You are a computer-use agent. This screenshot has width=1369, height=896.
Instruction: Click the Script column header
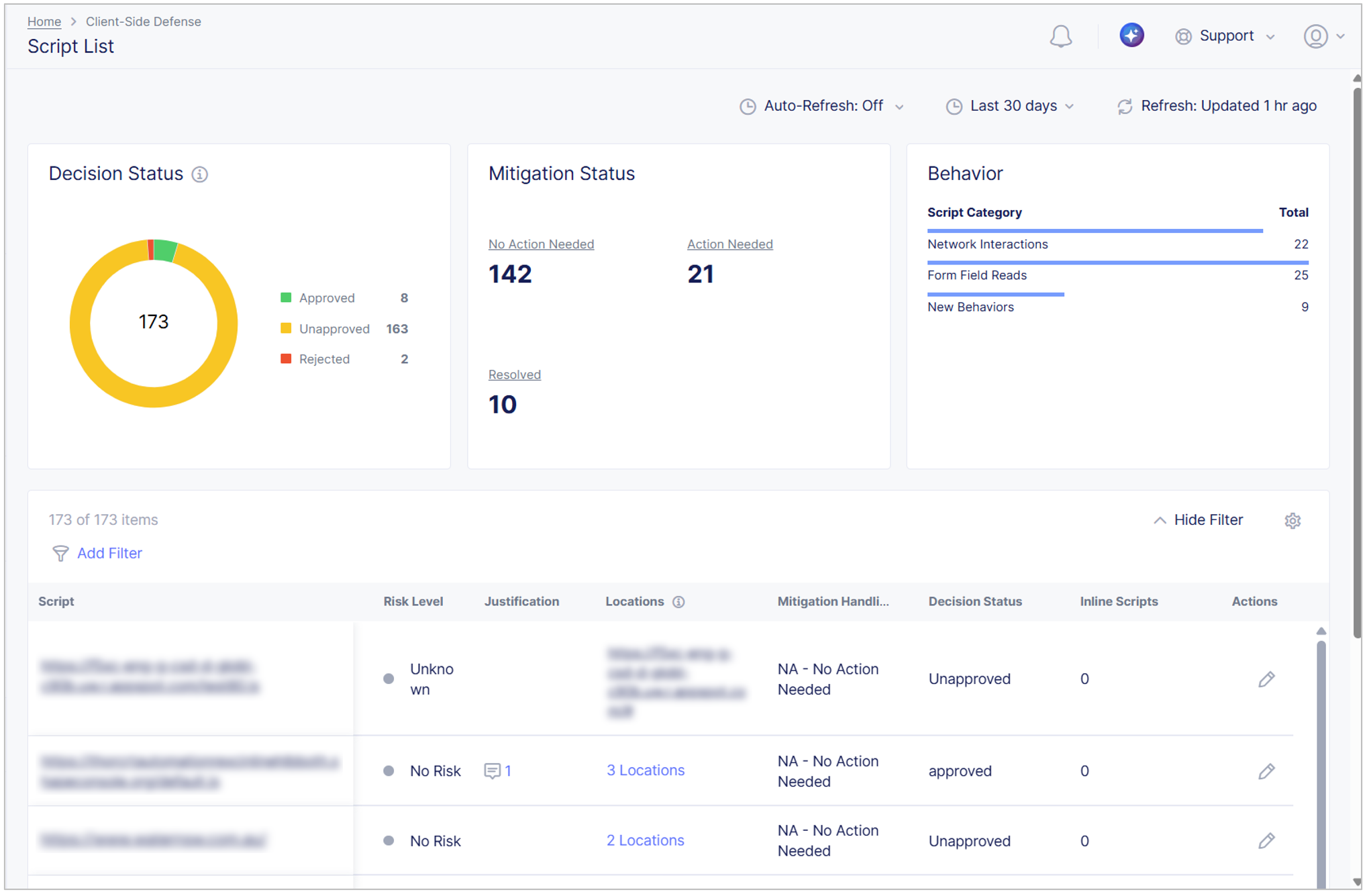tap(56, 601)
